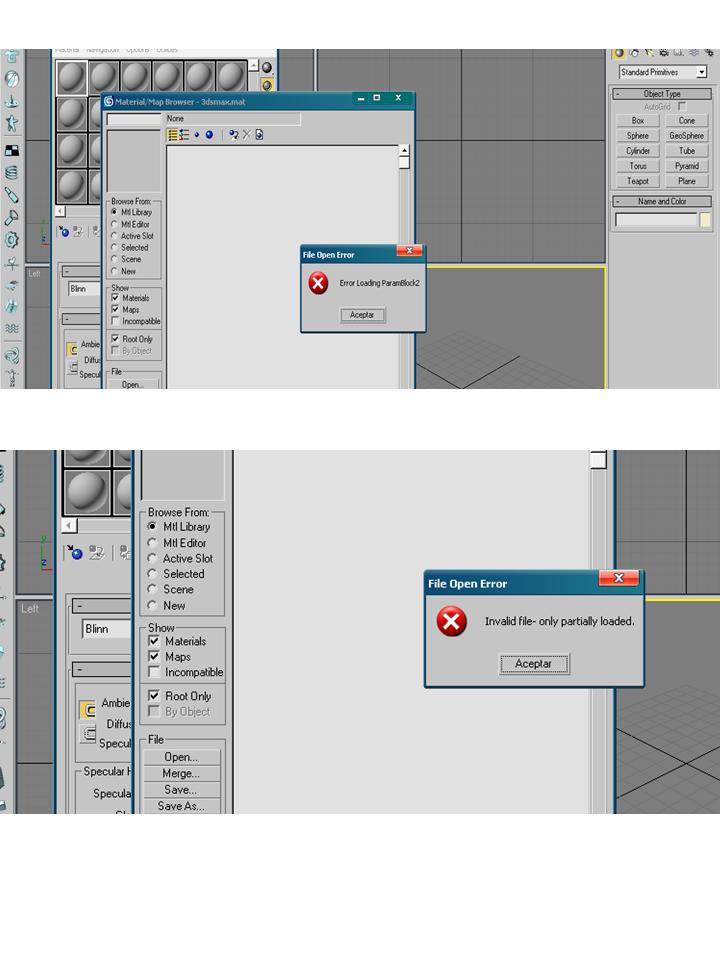Click Update Scene Materials from Library icon
The image size is (720, 960).
(233, 135)
